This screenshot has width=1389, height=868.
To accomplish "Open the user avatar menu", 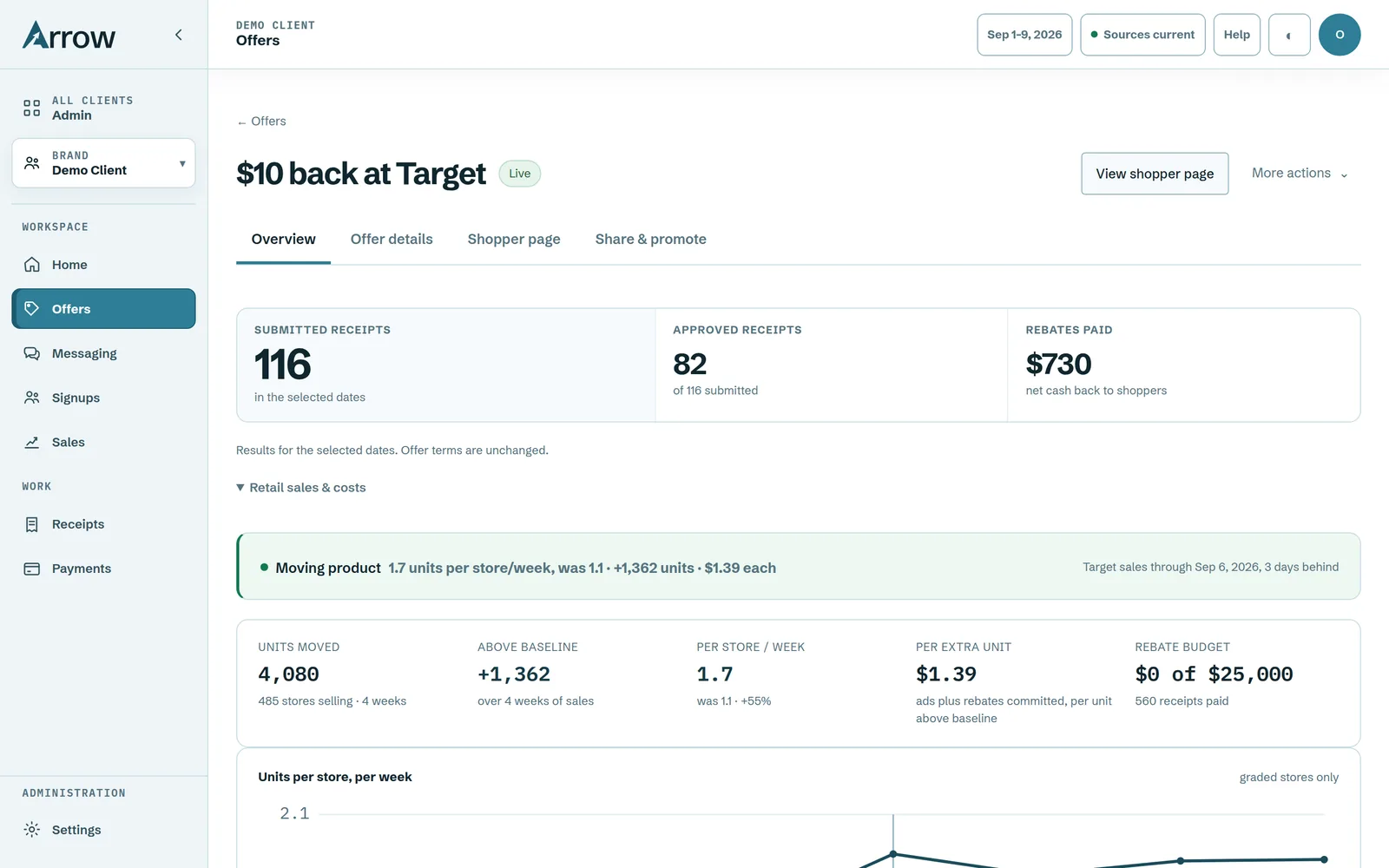I will [x=1340, y=35].
